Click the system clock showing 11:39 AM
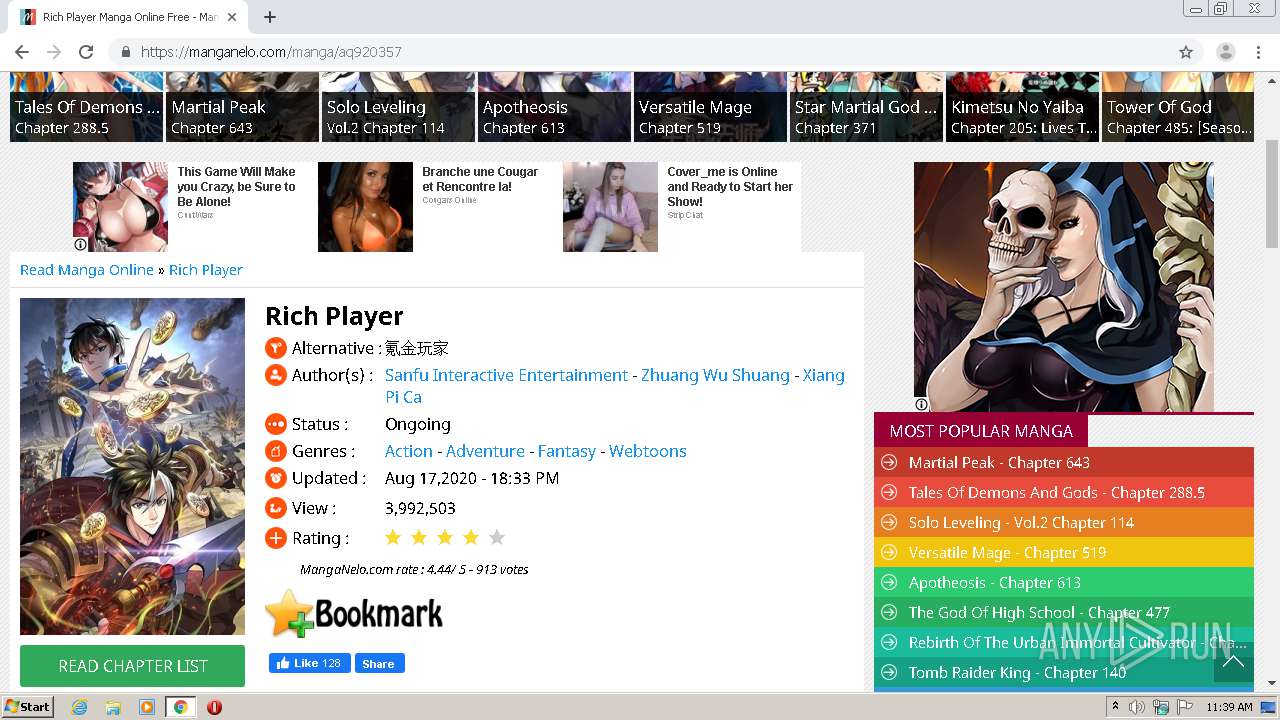This screenshot has width=1280, height=720. pos(1229,707)
